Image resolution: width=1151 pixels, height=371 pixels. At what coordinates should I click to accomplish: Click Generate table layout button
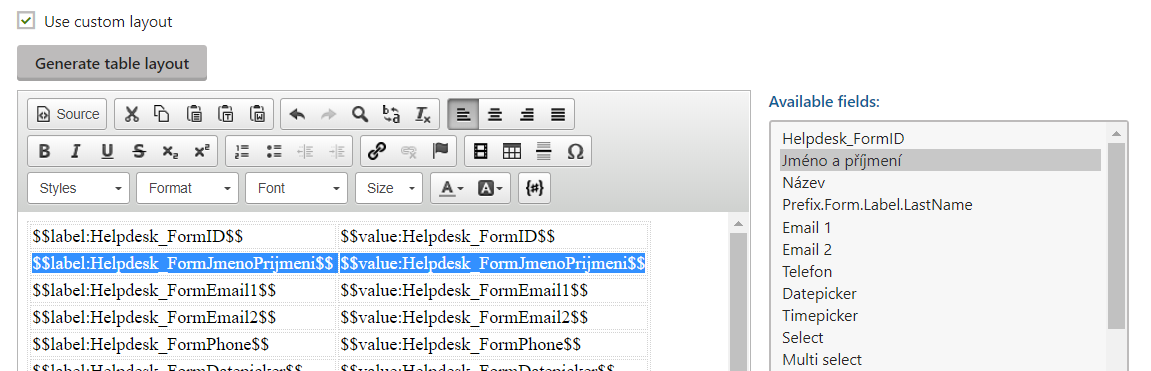point(112,63)
